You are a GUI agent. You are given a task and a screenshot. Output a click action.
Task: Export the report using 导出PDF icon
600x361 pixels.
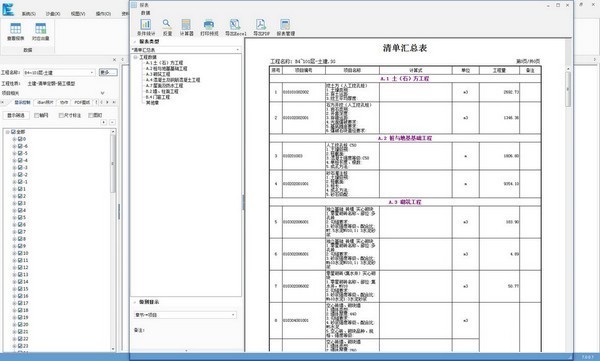pyautogui.click(x=261, y=25)
